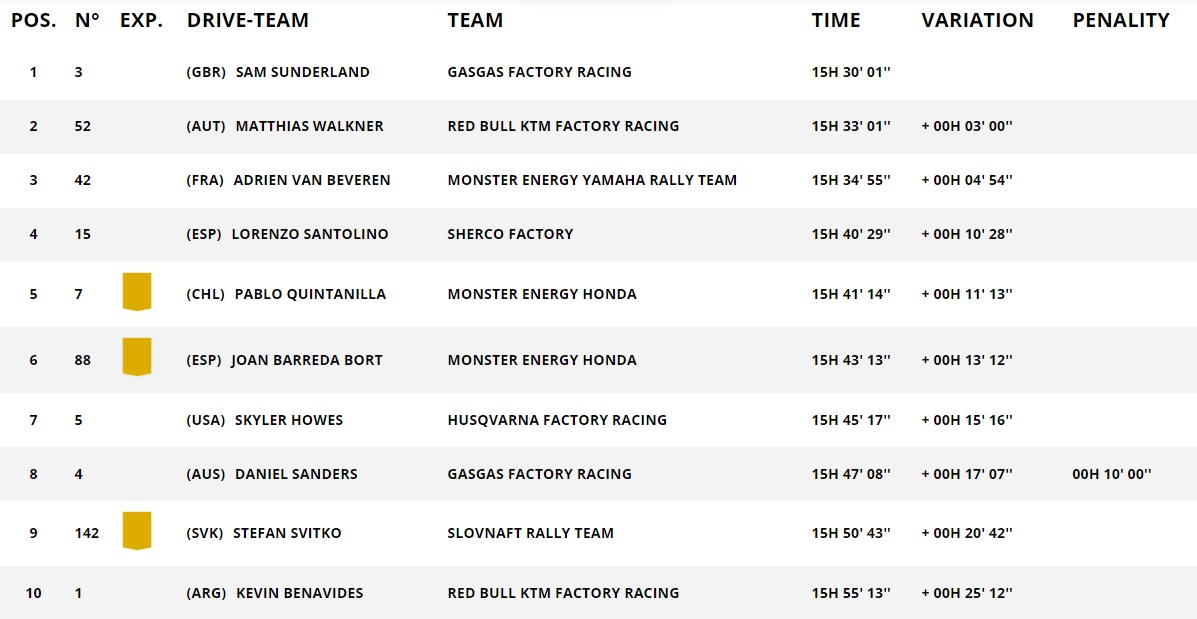Open Skyler Howes rider entry
This screenshot has width=1197, height=619.
click(x=289, y=420)
